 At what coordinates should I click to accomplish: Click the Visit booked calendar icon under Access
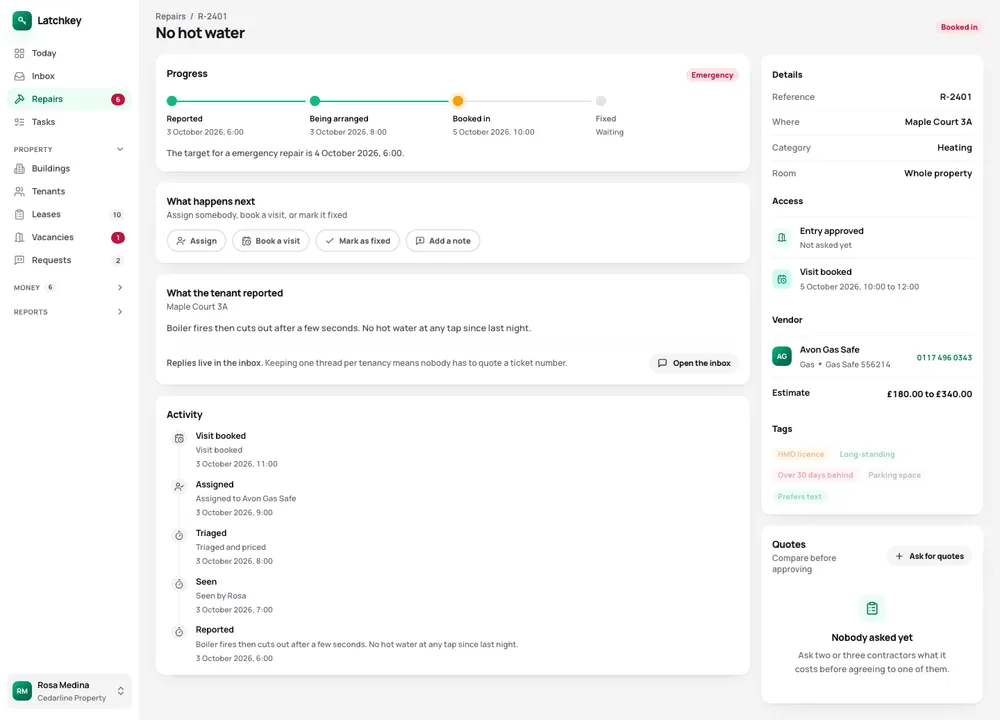[782, 279]
